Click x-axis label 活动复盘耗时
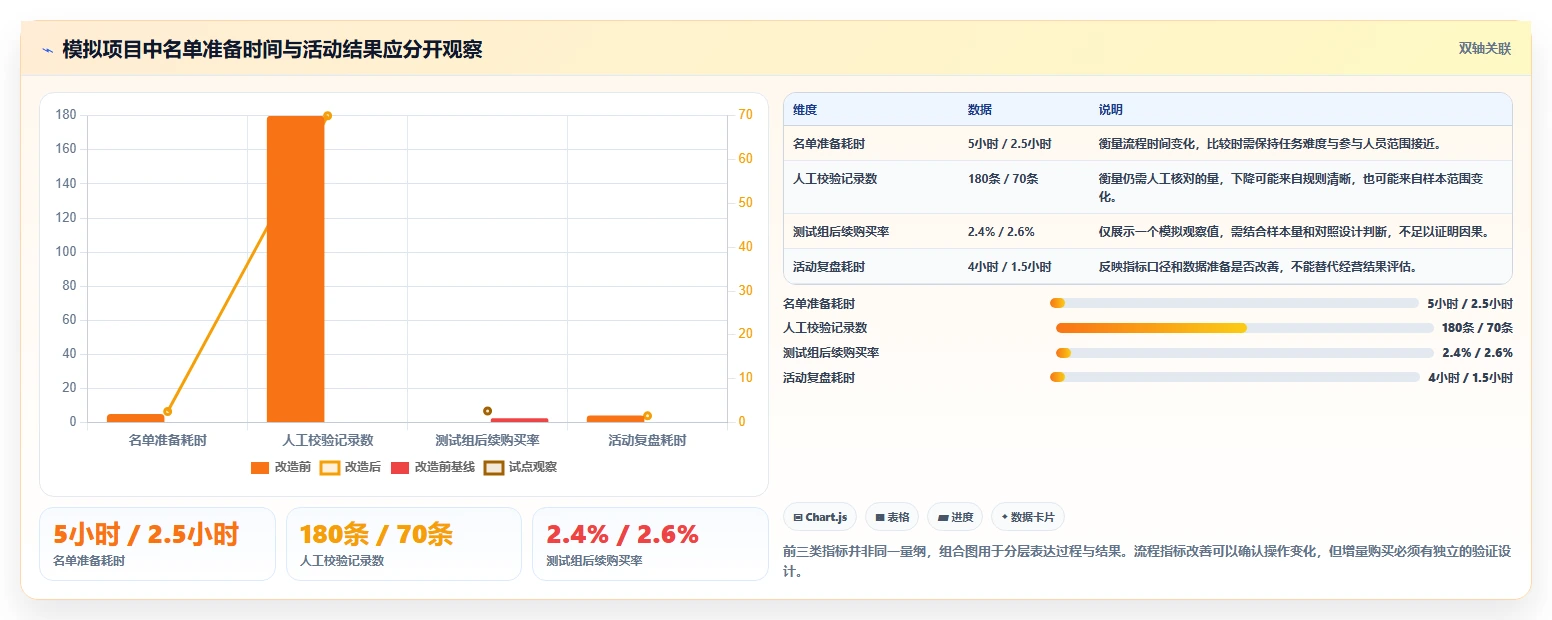 pyautogui.click(x=647, y=440)
